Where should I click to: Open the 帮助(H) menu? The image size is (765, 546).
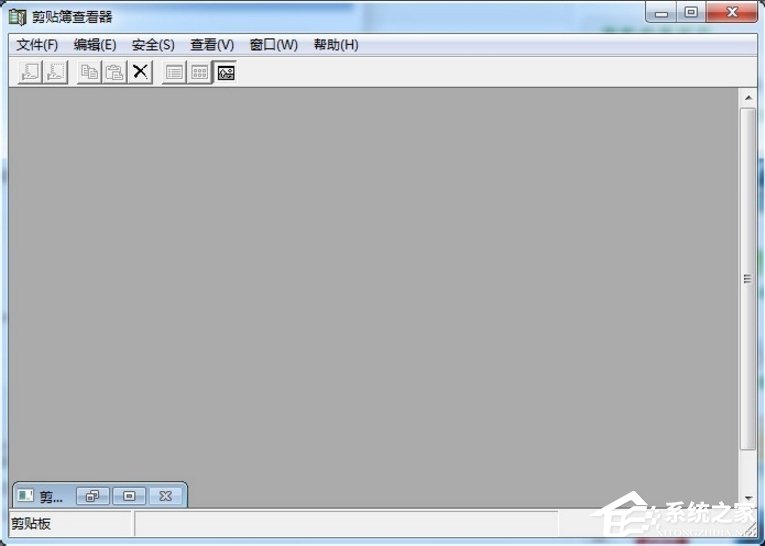click(336, 45)
